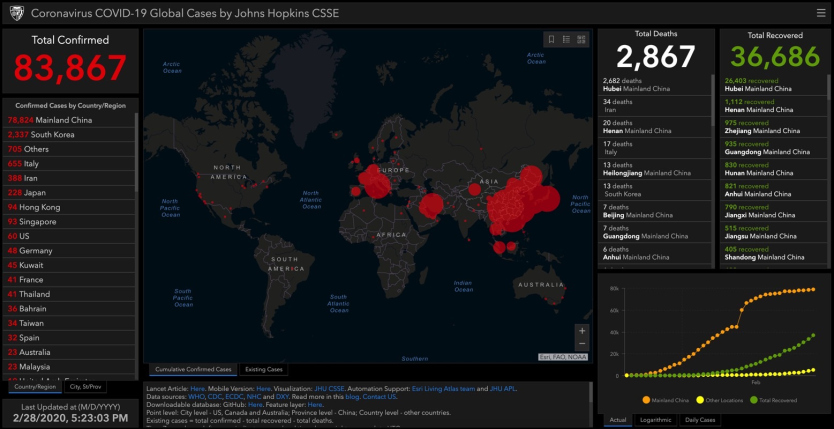The width and height of the screenshot is (834, 429).
Task: Open the hamburger menu in the header
Action: point(821,13)
